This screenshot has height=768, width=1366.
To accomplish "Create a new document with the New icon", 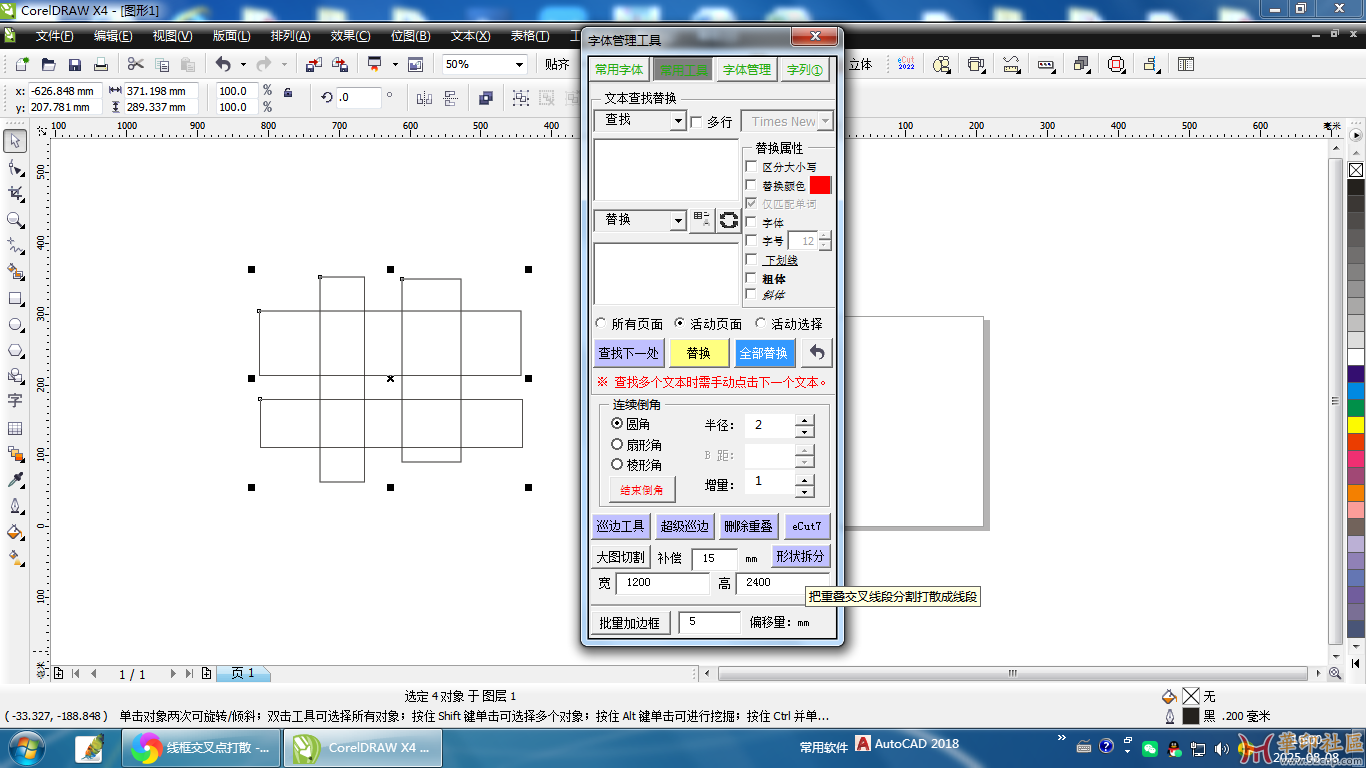I will coord(22,64).
